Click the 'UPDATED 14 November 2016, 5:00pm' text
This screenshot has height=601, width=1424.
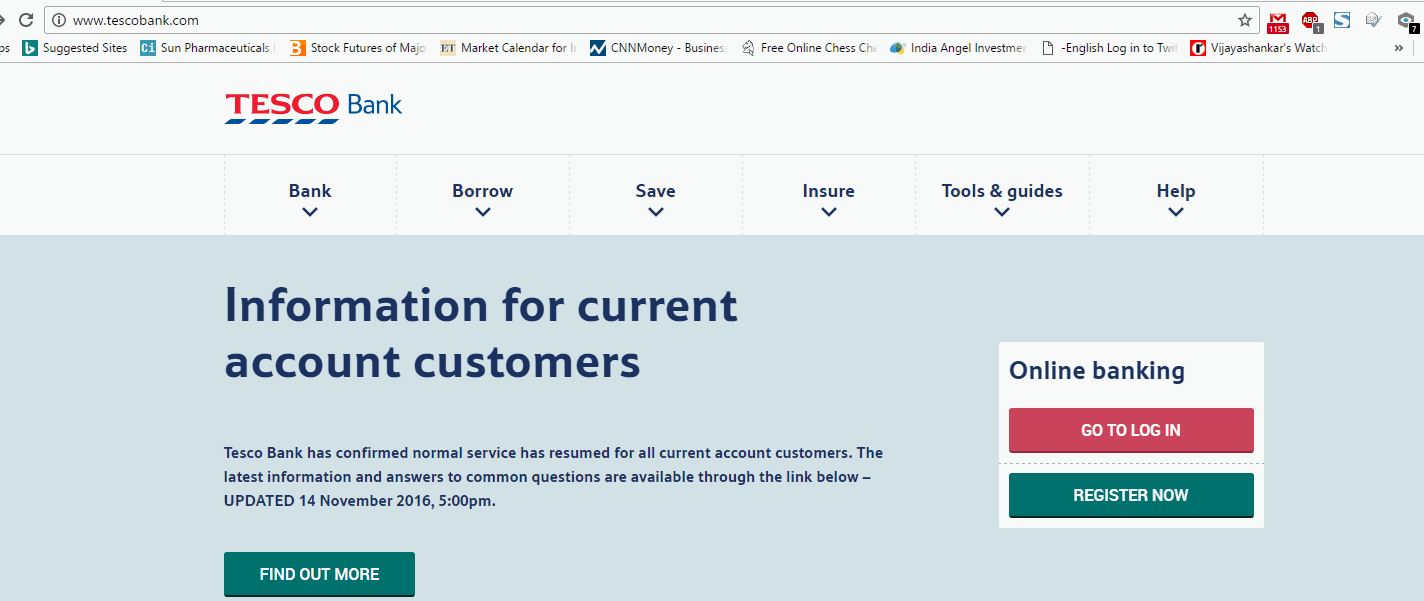pyautogui.click(x=358, y=501)
